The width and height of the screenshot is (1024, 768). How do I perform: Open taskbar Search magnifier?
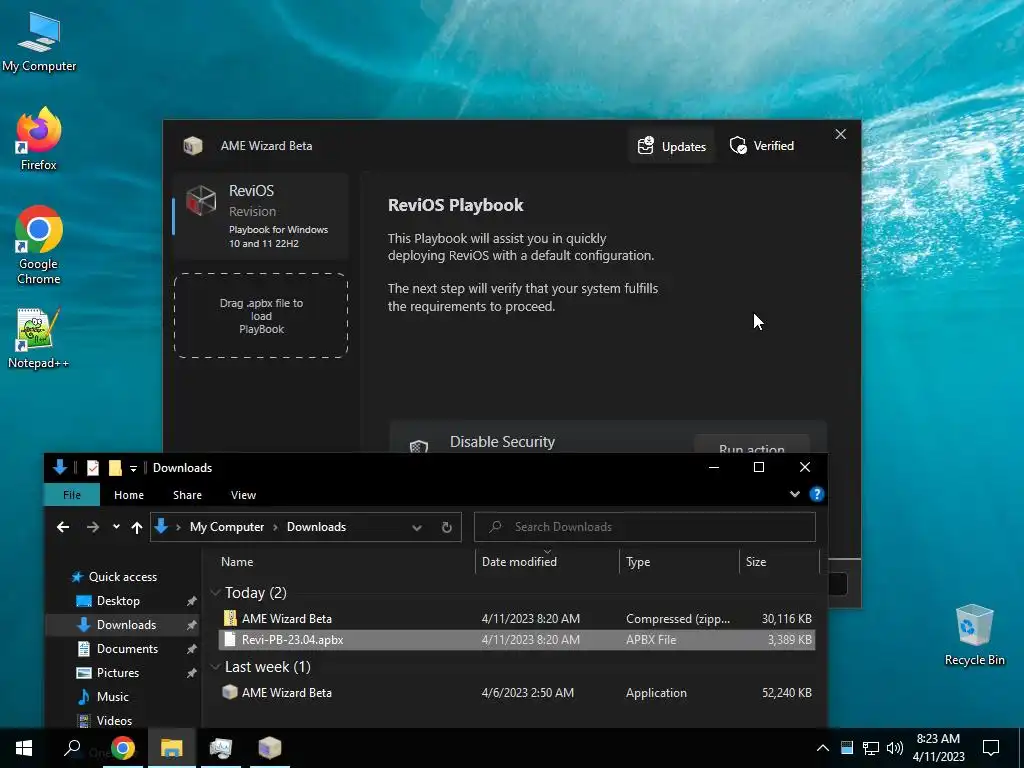click(72, 748)
